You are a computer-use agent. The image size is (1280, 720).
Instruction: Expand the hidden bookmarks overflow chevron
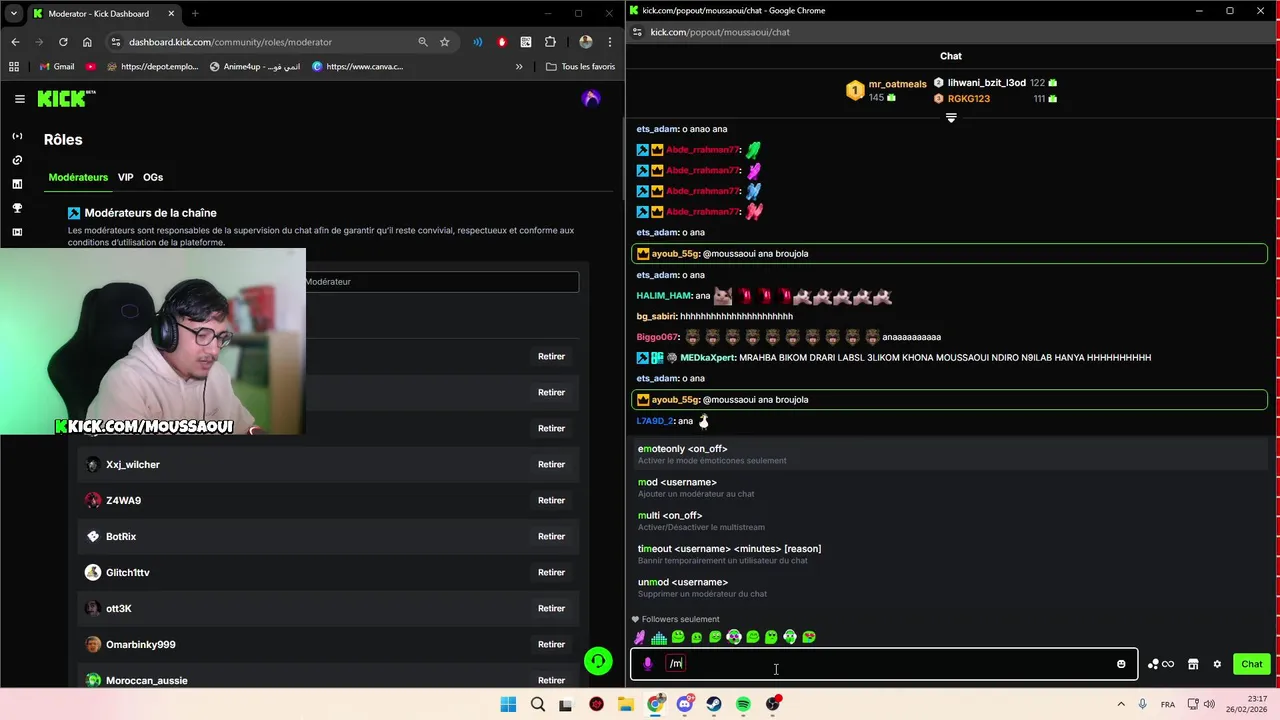tap(519, 67)
